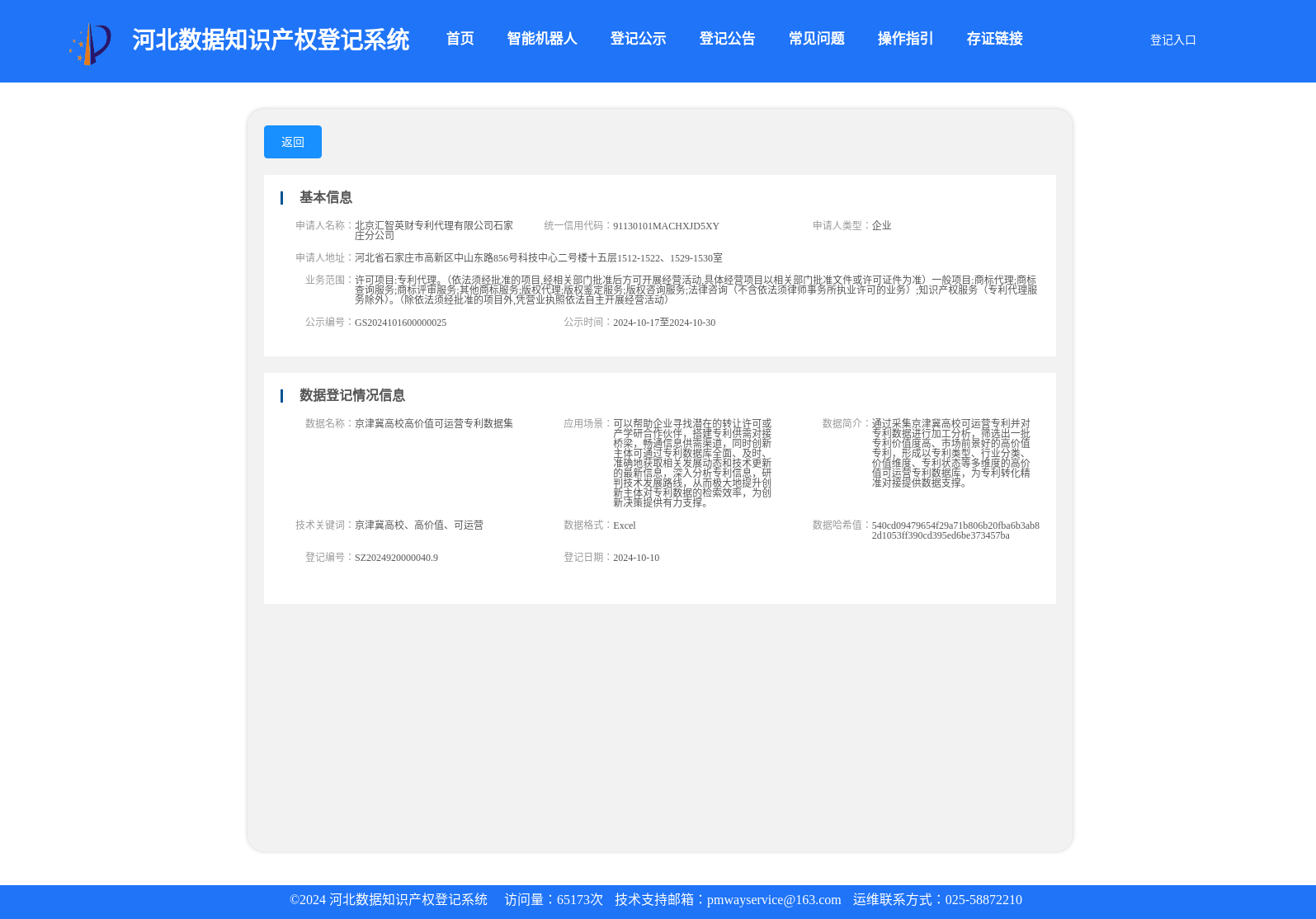Click footer phone number 025-58872210
This screenshot has width=1316, height=919.
point(983,900)
